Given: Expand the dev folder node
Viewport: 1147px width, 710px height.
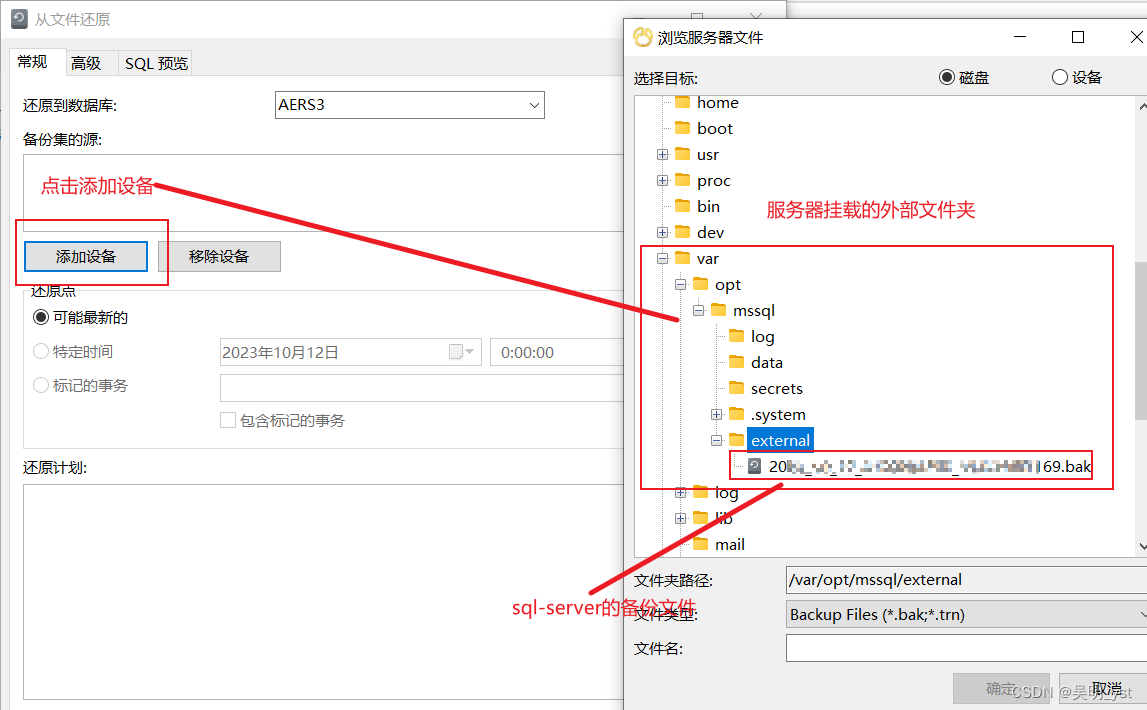Looking at the screenshot, I should [x=663, y=232].
